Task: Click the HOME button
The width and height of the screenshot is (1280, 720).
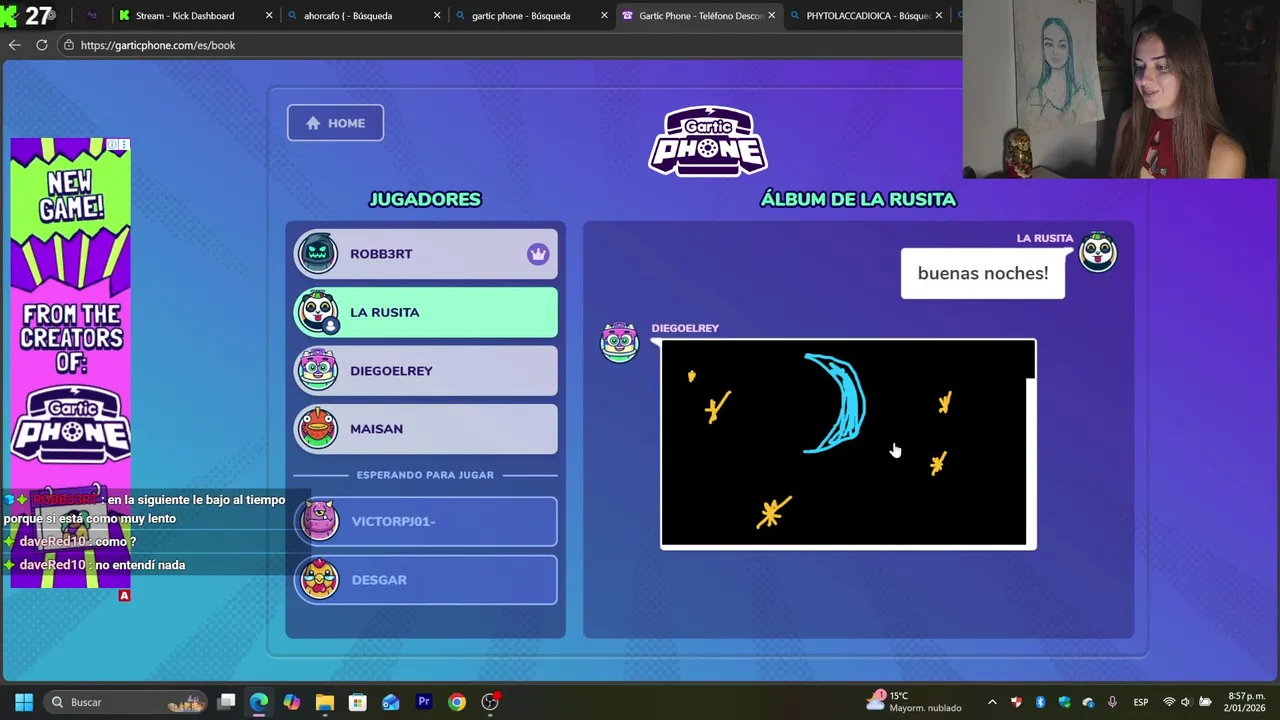Action: (335, 123)
